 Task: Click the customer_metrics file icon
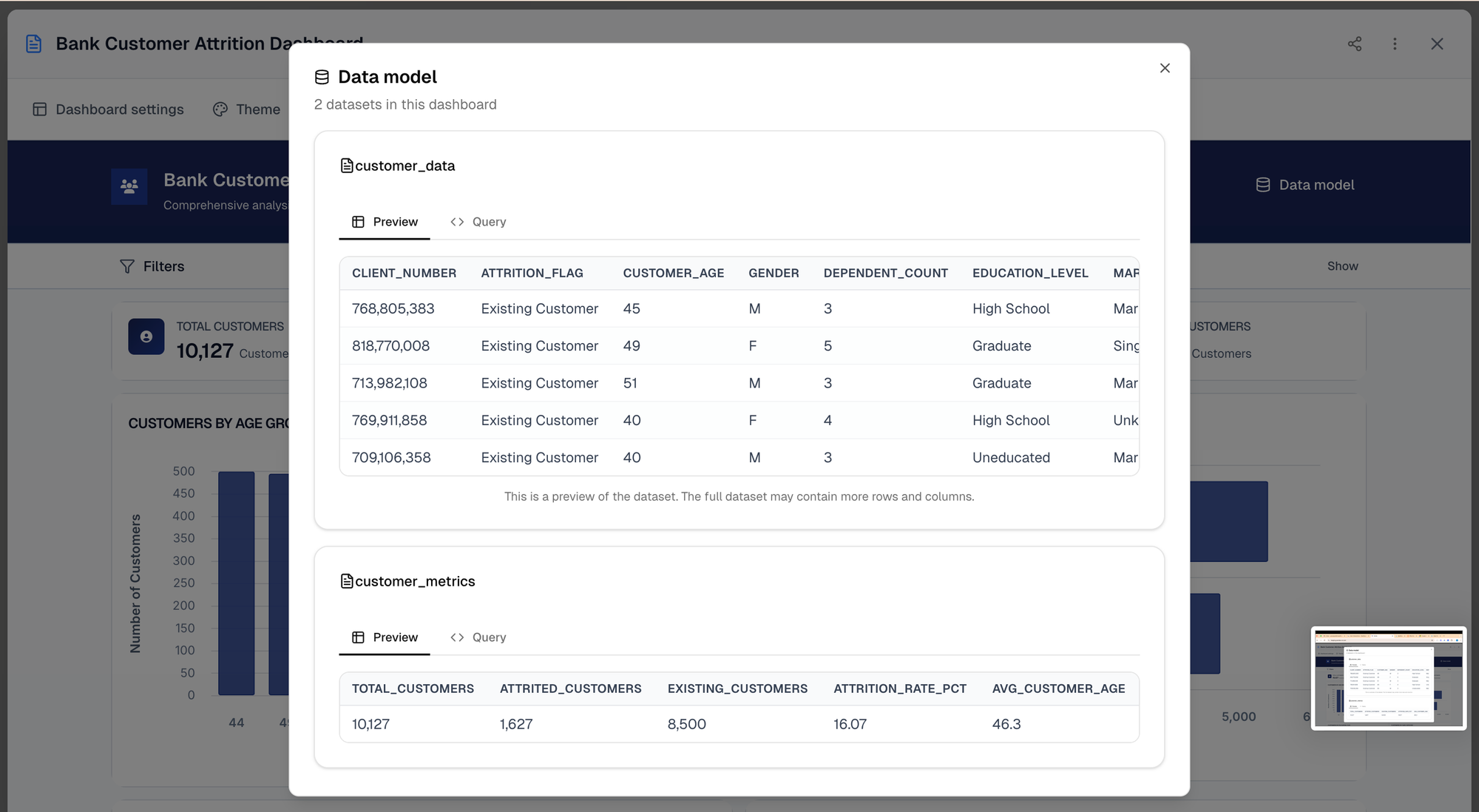(x=346, y=581)
